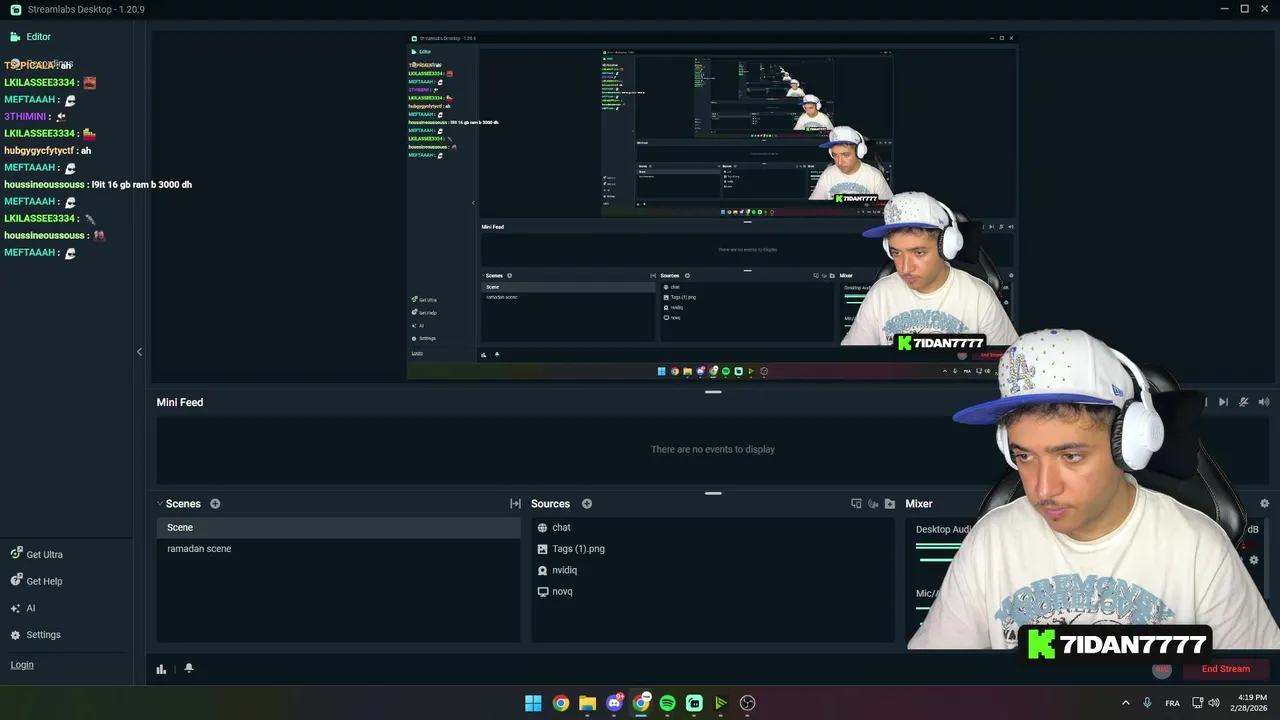Add a new scene with plus icon
Image resolution: width=1280 pixels, height=720 pixels.
(x=215, y=504)
